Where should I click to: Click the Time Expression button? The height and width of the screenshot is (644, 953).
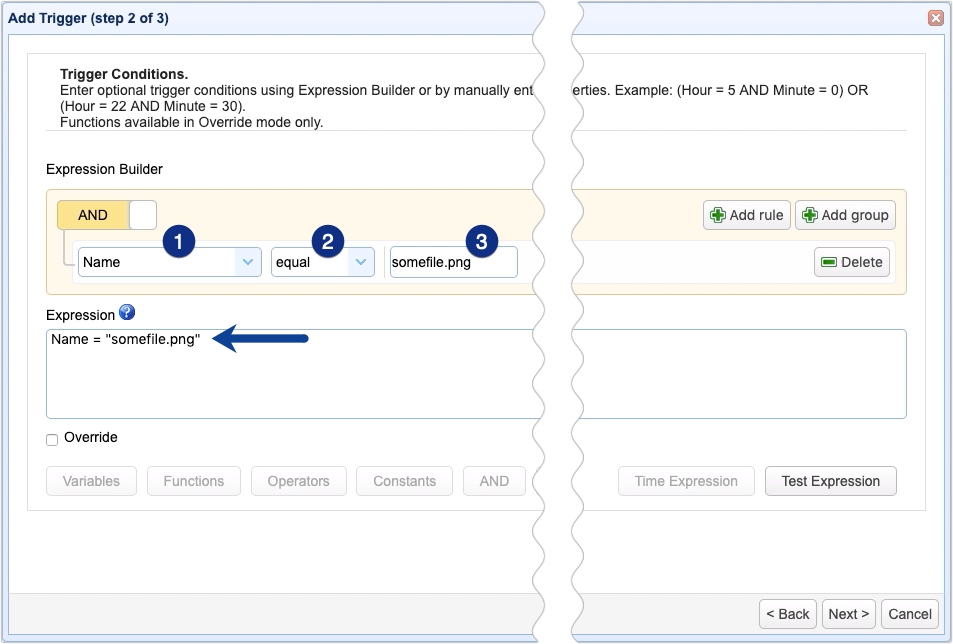click(x=686, y=481)
